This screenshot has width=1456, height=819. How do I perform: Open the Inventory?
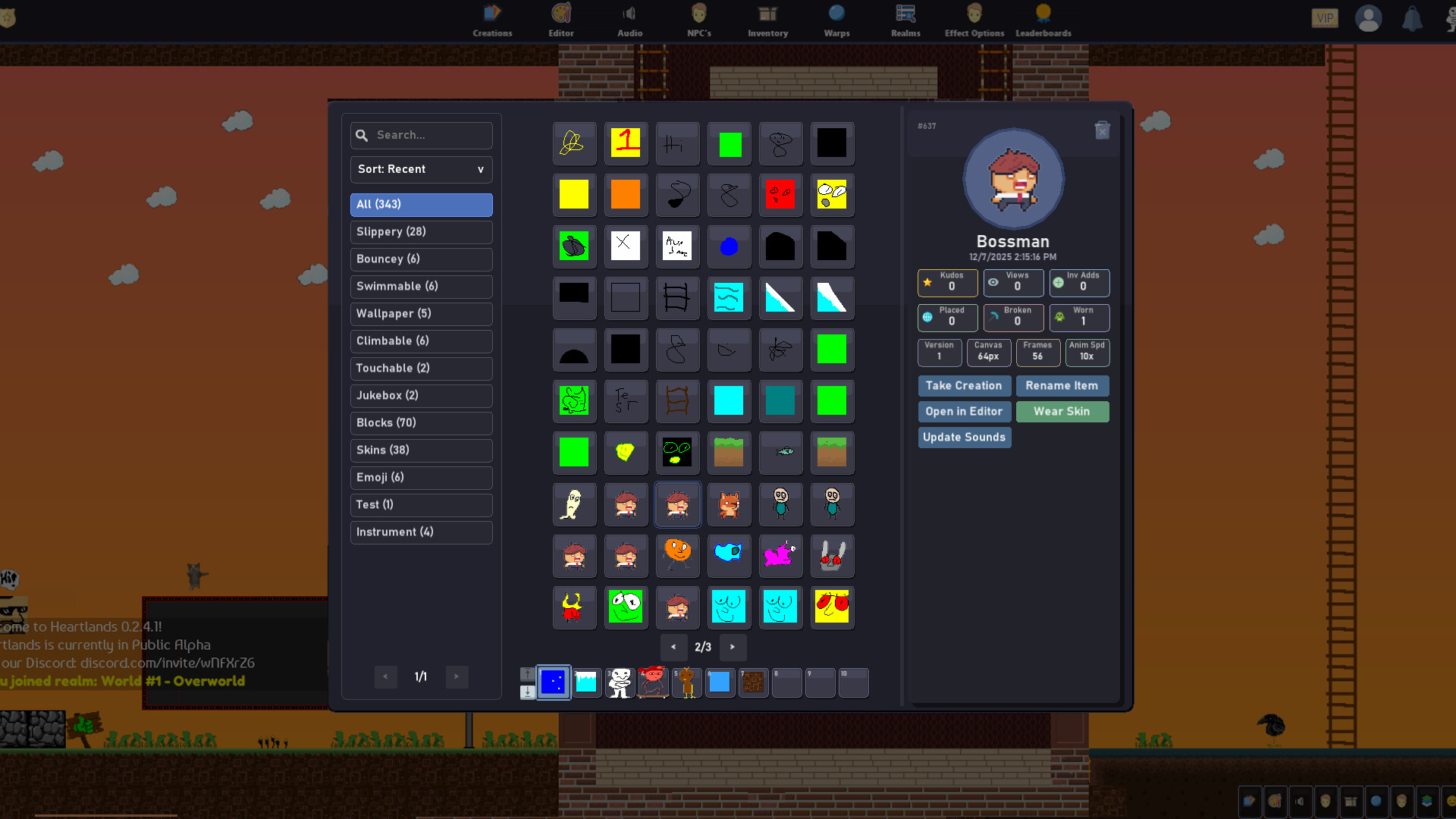click(767, 20)
